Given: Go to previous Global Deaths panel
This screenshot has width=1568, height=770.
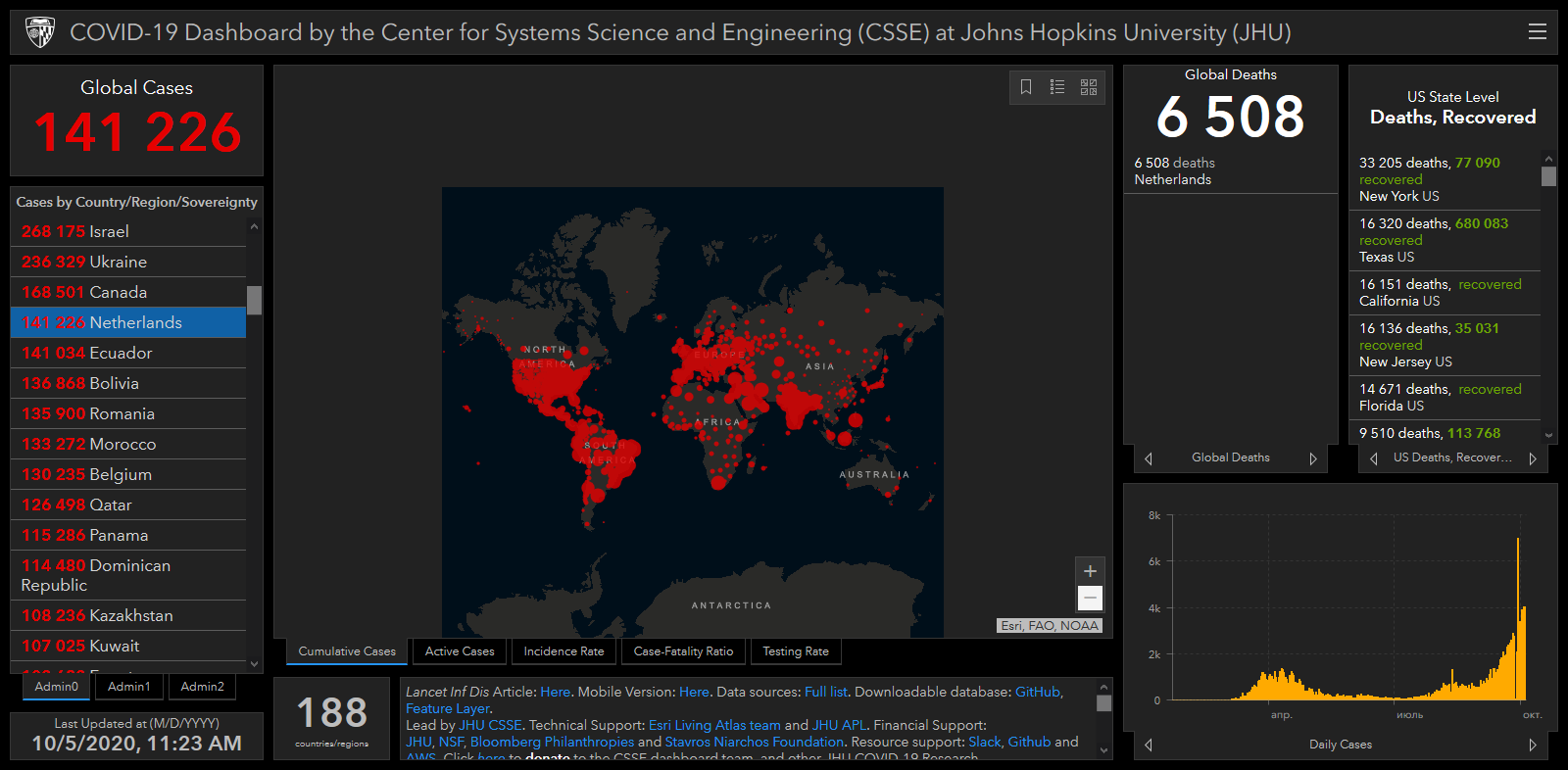Looking at the screenshot, I should (x=1149, y=458).
